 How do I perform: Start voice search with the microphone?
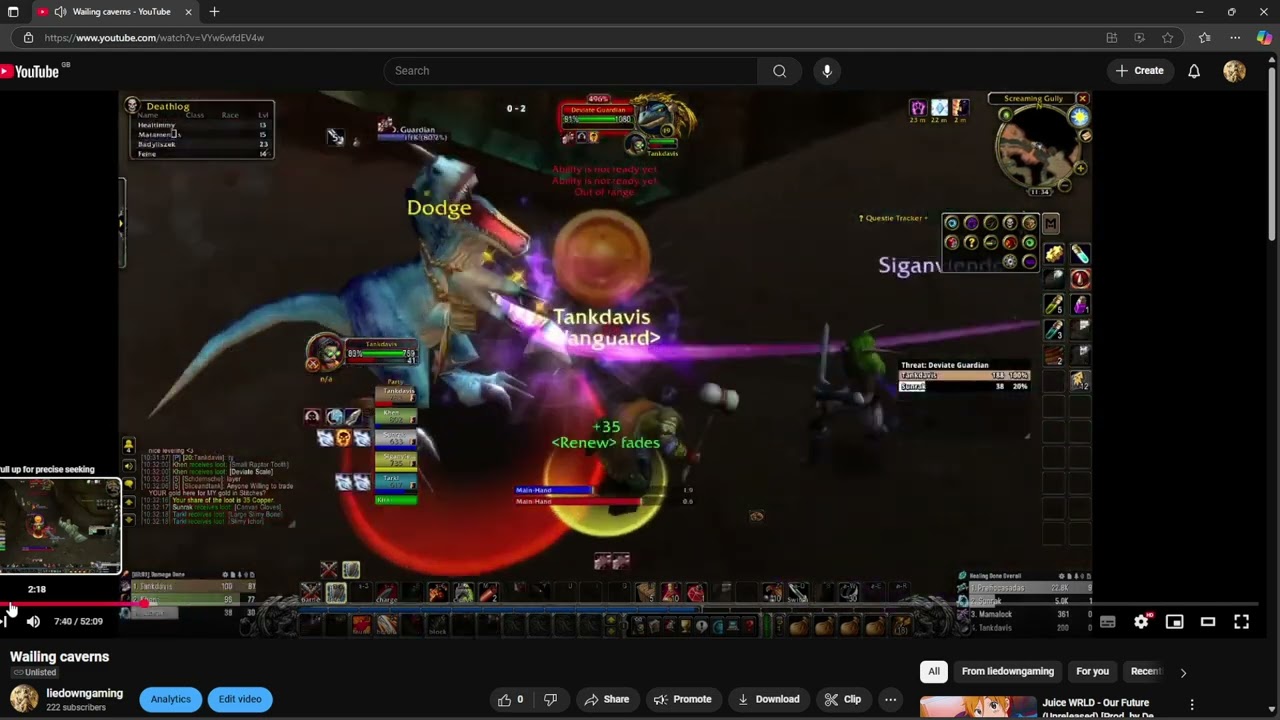827,71
